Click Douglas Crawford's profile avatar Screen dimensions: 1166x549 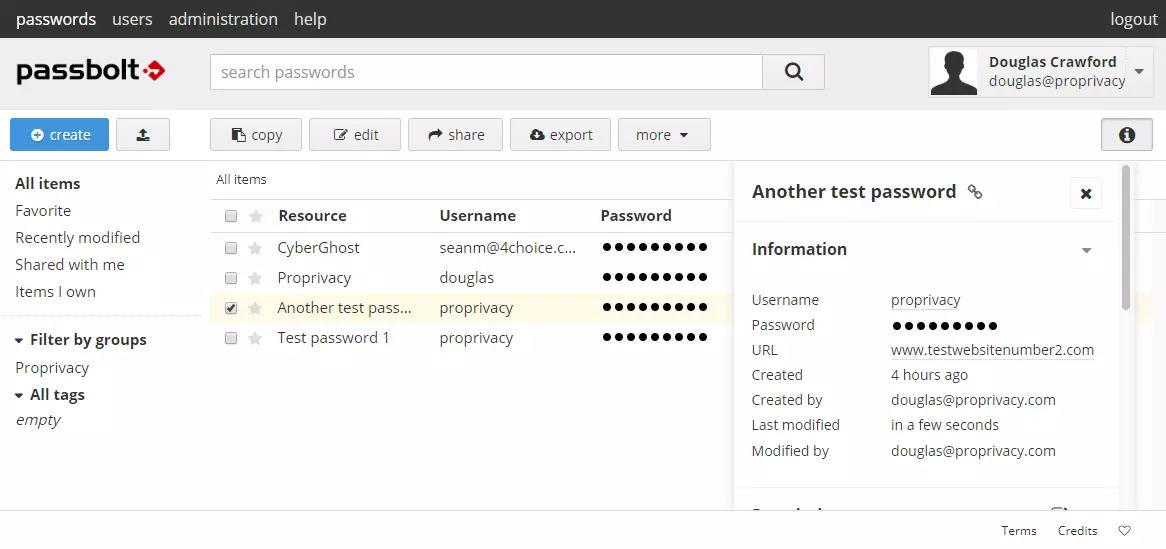(x=954, y=72)
